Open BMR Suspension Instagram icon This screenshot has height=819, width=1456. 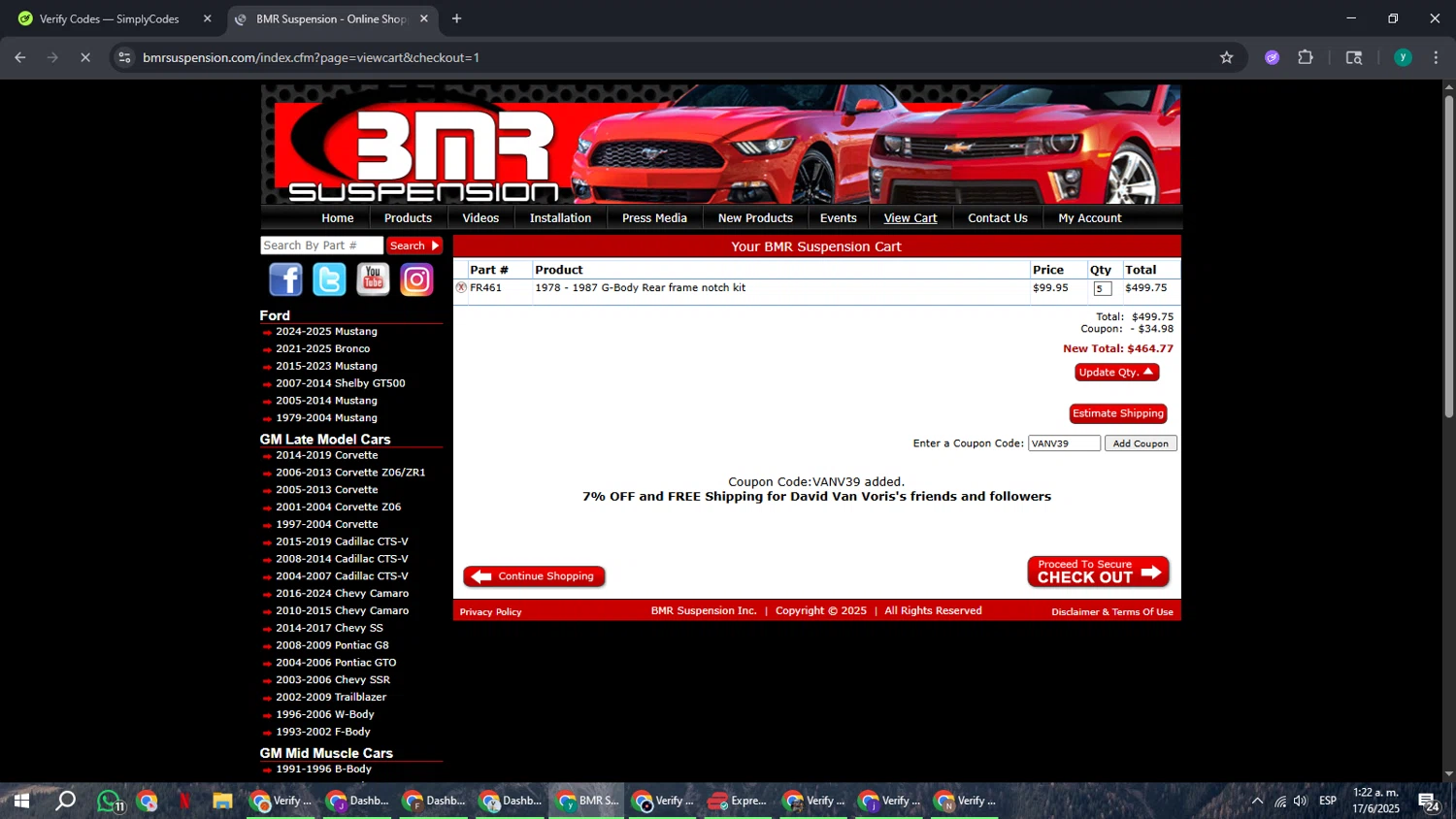(416, 279)
